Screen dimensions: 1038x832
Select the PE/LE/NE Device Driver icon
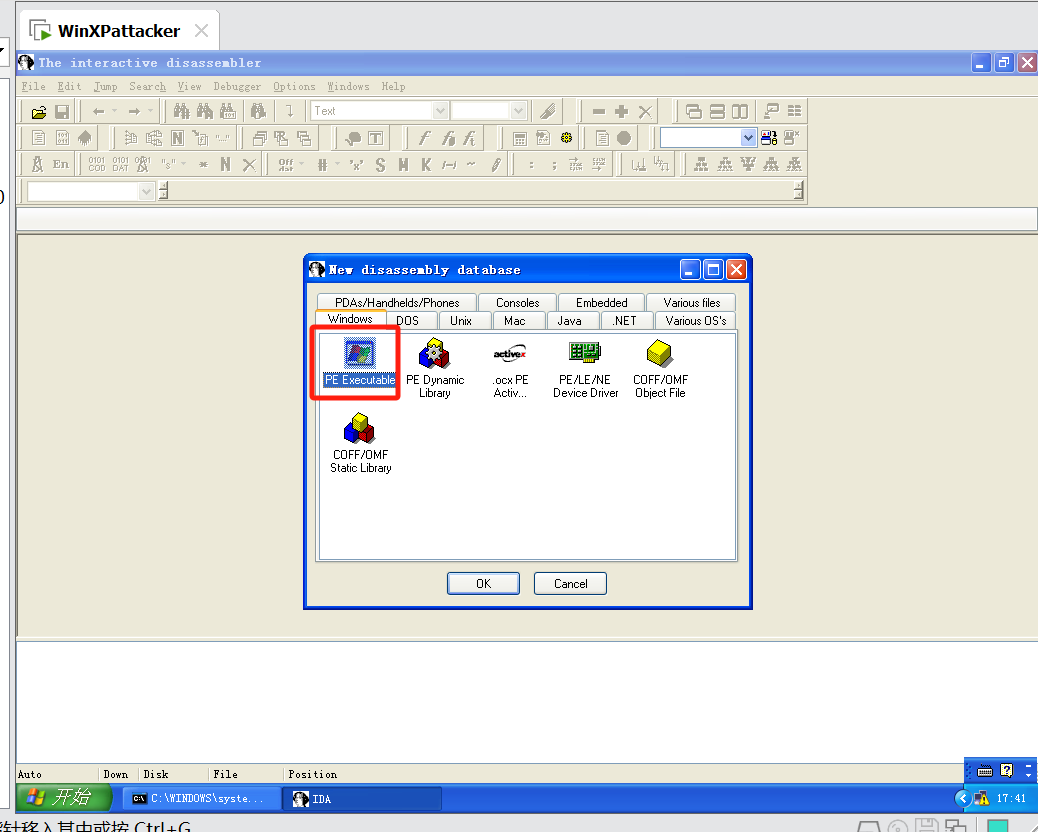585,369
